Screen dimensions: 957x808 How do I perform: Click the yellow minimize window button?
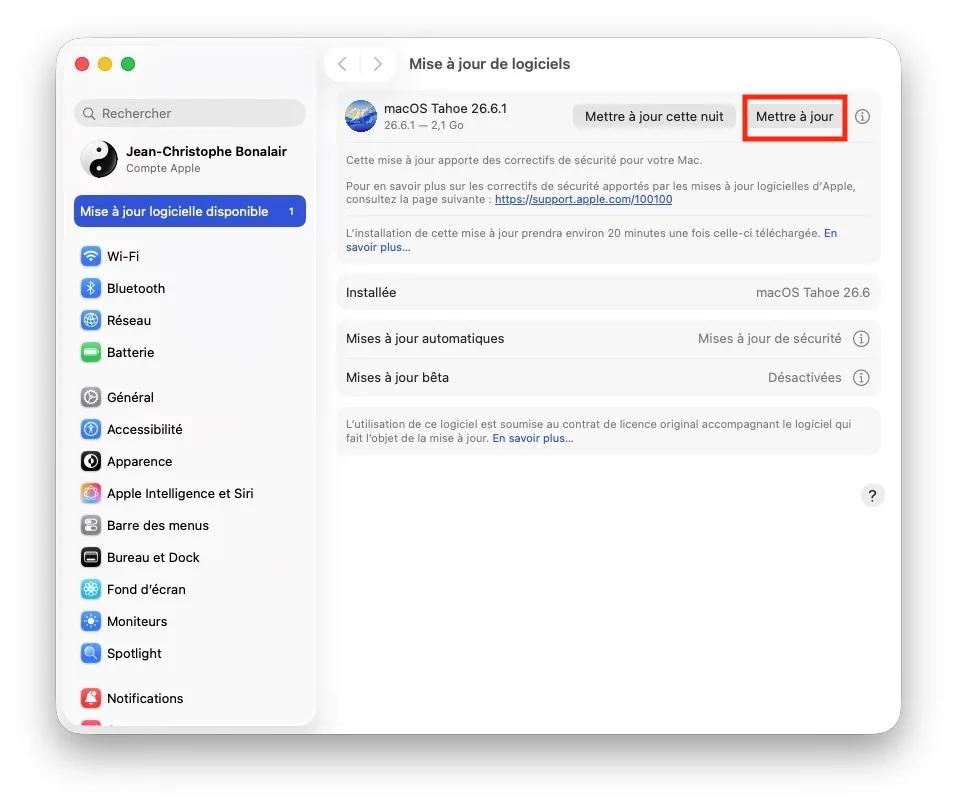105,64
